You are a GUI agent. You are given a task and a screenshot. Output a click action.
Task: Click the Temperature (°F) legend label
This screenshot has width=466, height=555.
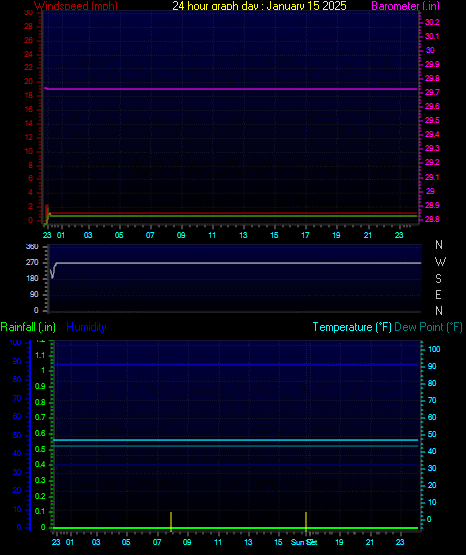click(352, 327)
